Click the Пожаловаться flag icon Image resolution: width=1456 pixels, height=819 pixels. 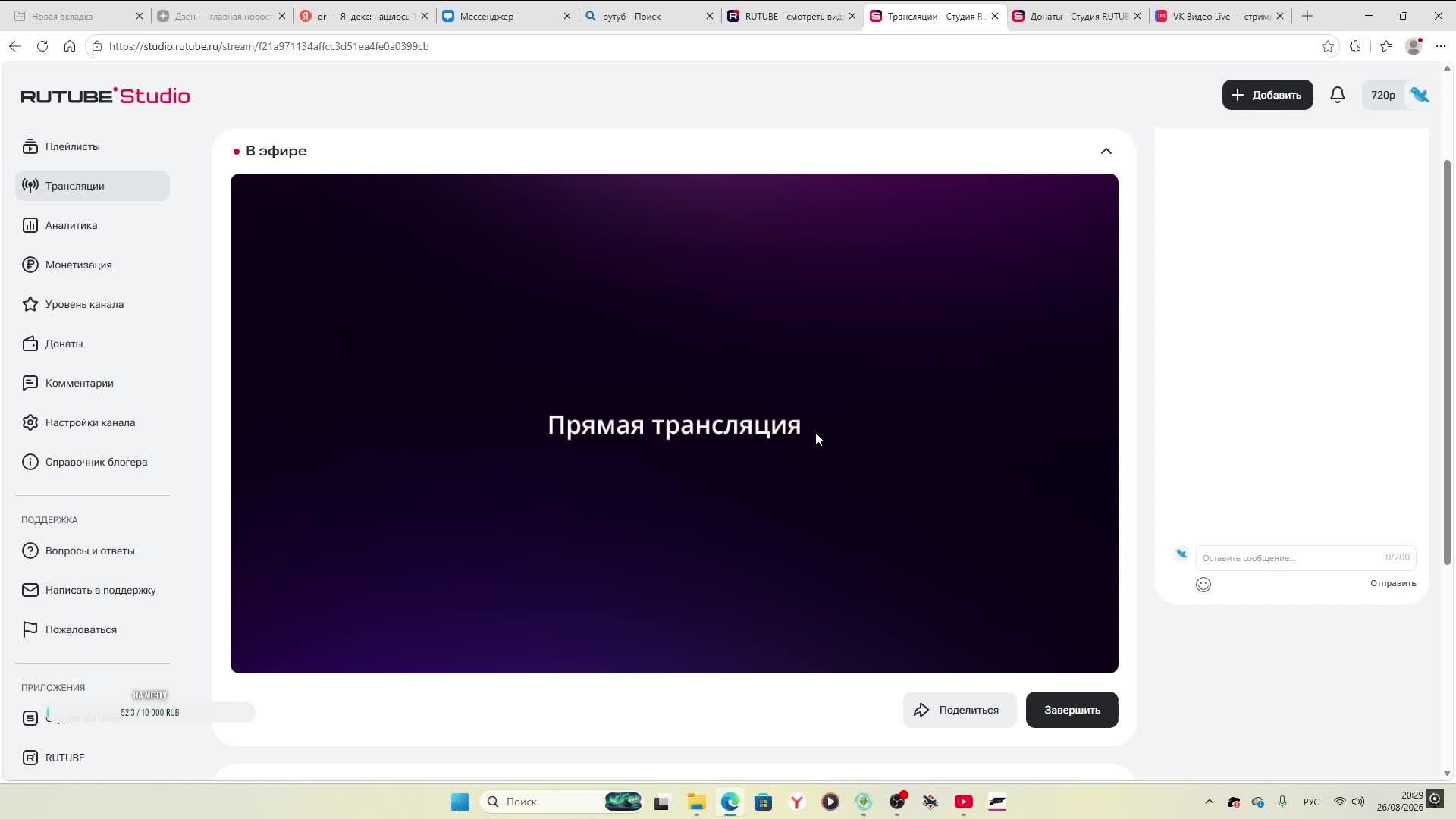tap(30, 629)
